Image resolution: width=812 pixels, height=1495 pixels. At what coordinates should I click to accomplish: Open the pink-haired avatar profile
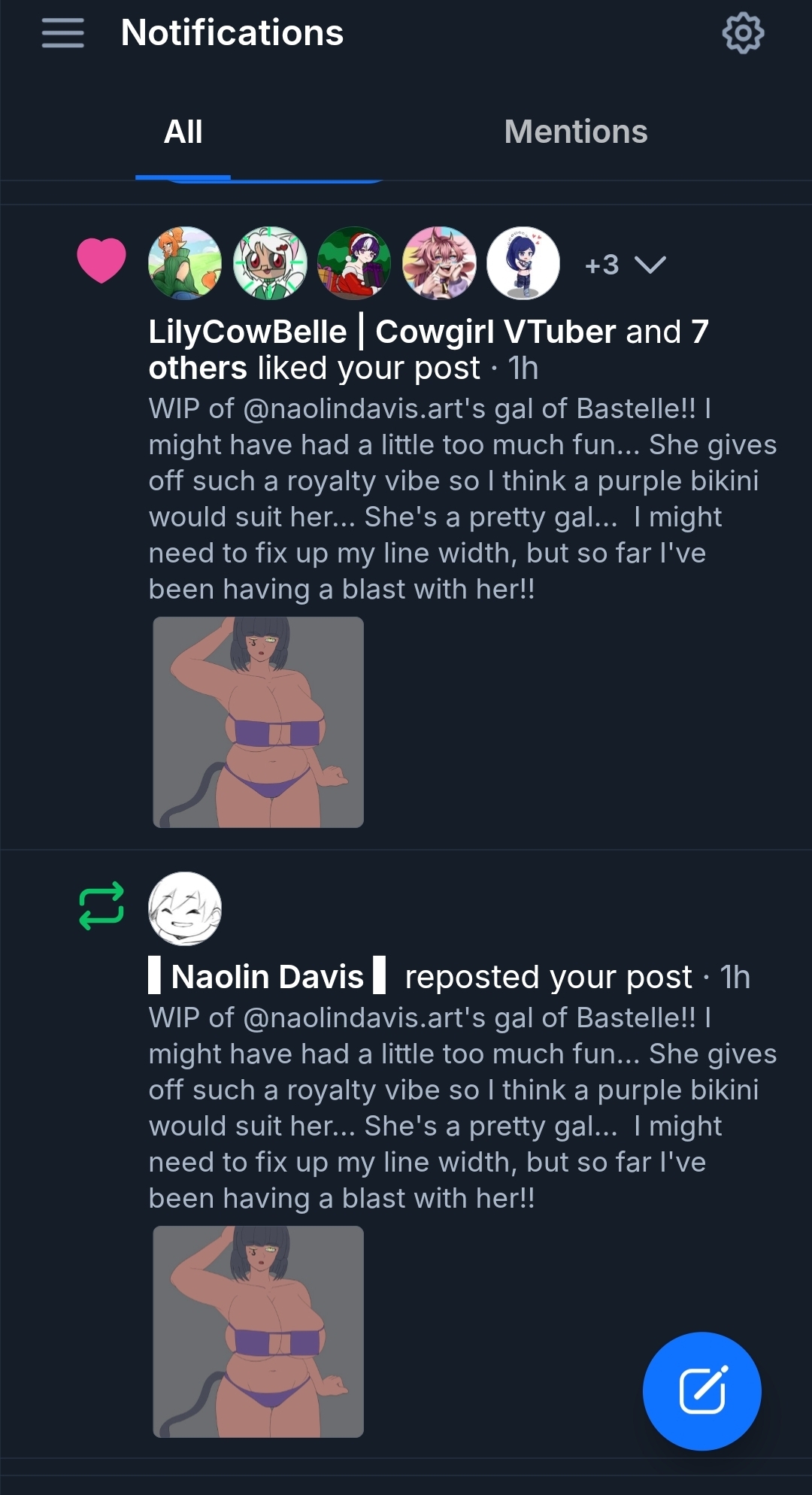point(439,263)
